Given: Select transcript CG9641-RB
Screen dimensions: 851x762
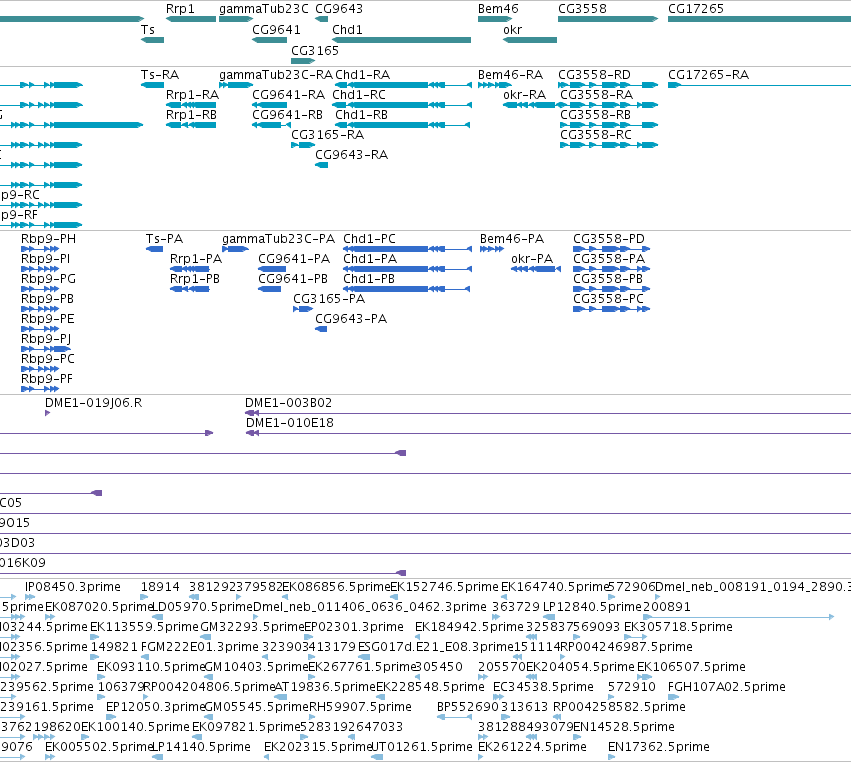Looking at the screenshot, I should point(271,125).
